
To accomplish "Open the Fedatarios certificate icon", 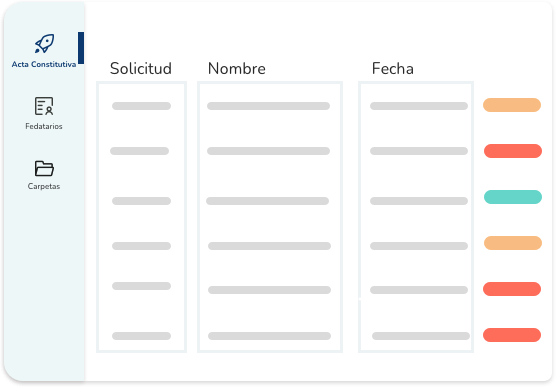I will click(x=44, y=106).
